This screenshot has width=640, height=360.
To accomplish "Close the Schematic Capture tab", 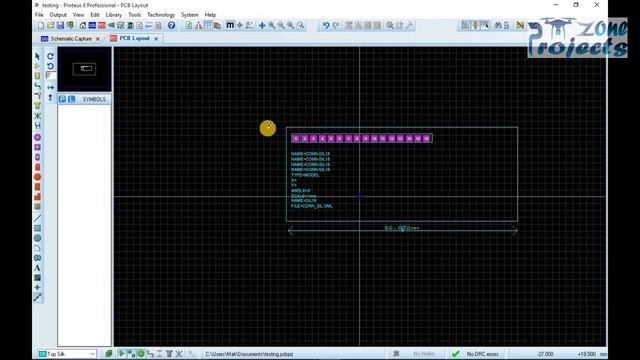I will [98, 39].
